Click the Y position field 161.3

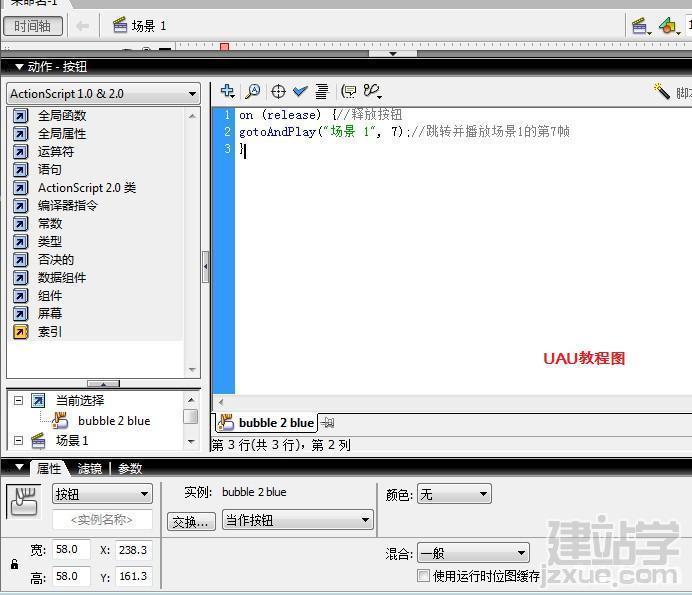click(x=133, y=576)
